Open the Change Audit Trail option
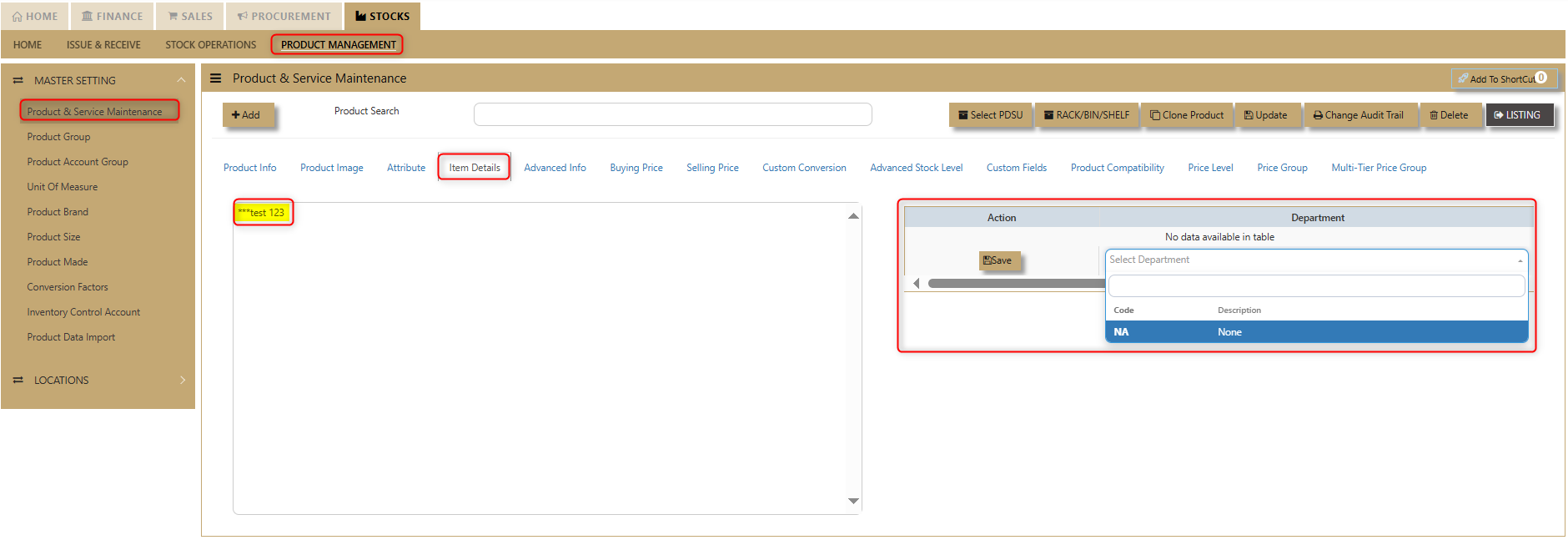Screen dimensions: 1568x540 pos(1358,115)
